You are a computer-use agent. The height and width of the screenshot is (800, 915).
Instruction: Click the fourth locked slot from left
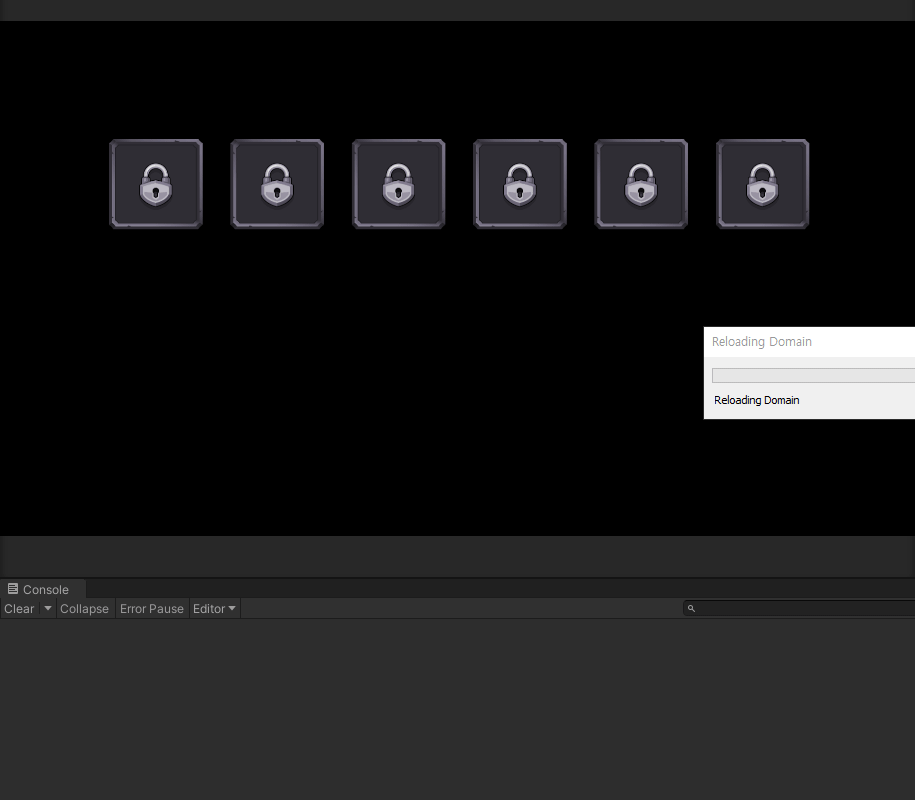520,184
